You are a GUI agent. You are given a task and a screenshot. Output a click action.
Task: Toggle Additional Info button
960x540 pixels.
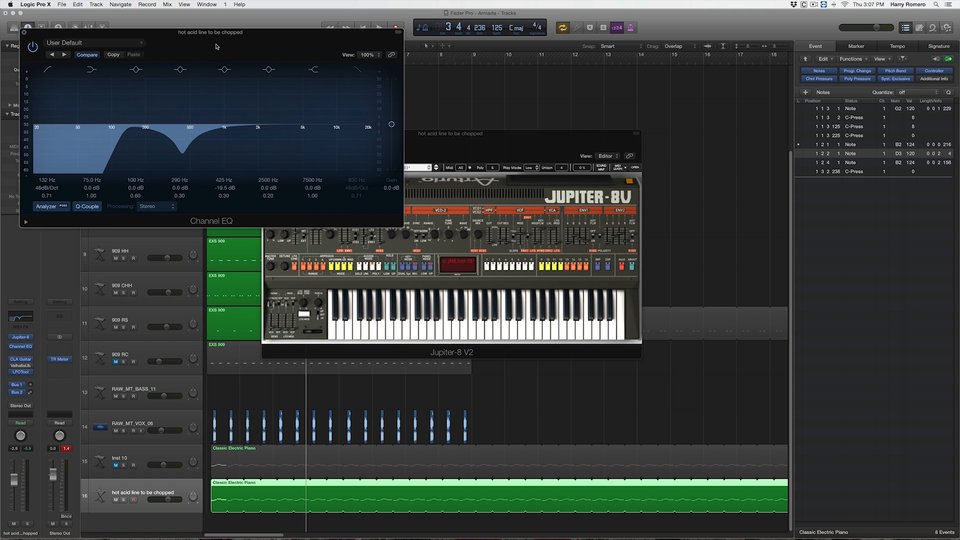[934, 79]
